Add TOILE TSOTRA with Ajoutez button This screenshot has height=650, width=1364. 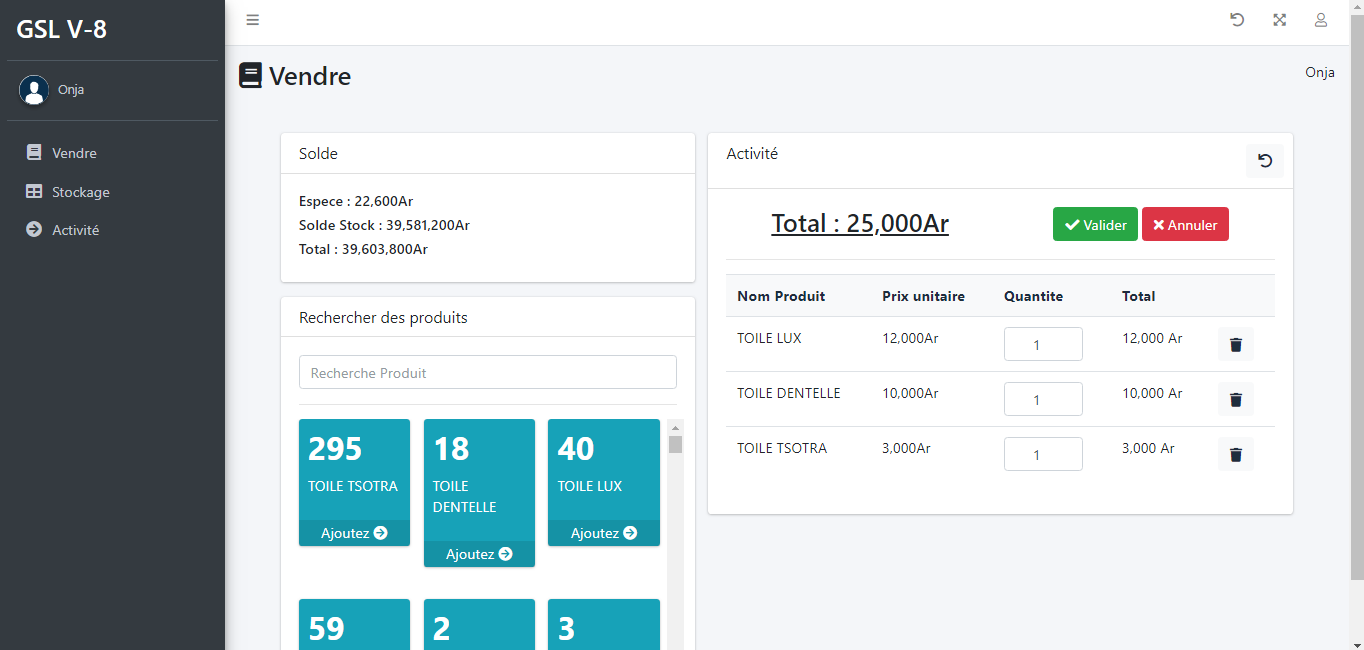click(x=354, y=533)
